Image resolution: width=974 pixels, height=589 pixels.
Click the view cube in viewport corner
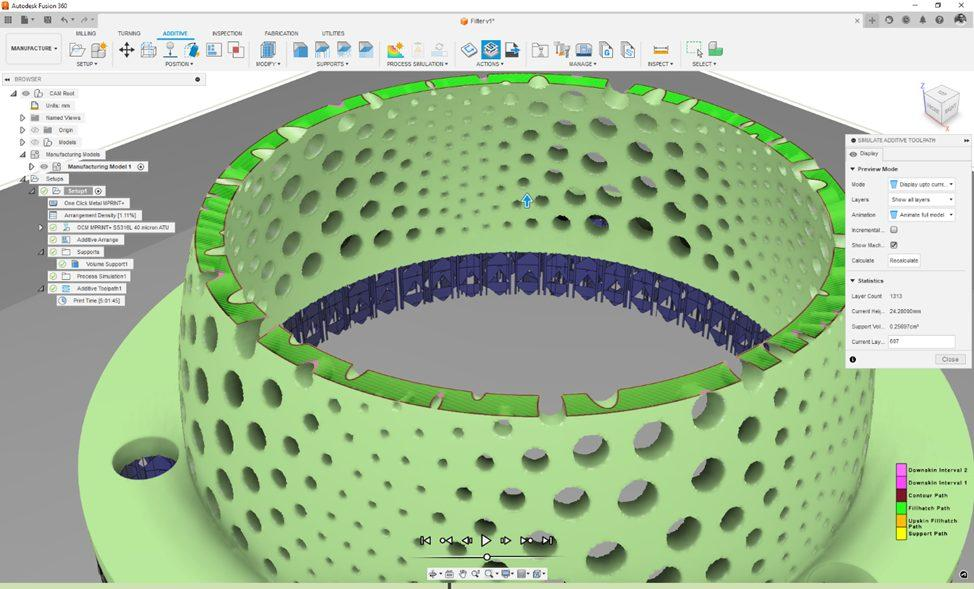[x=942, y=106]
